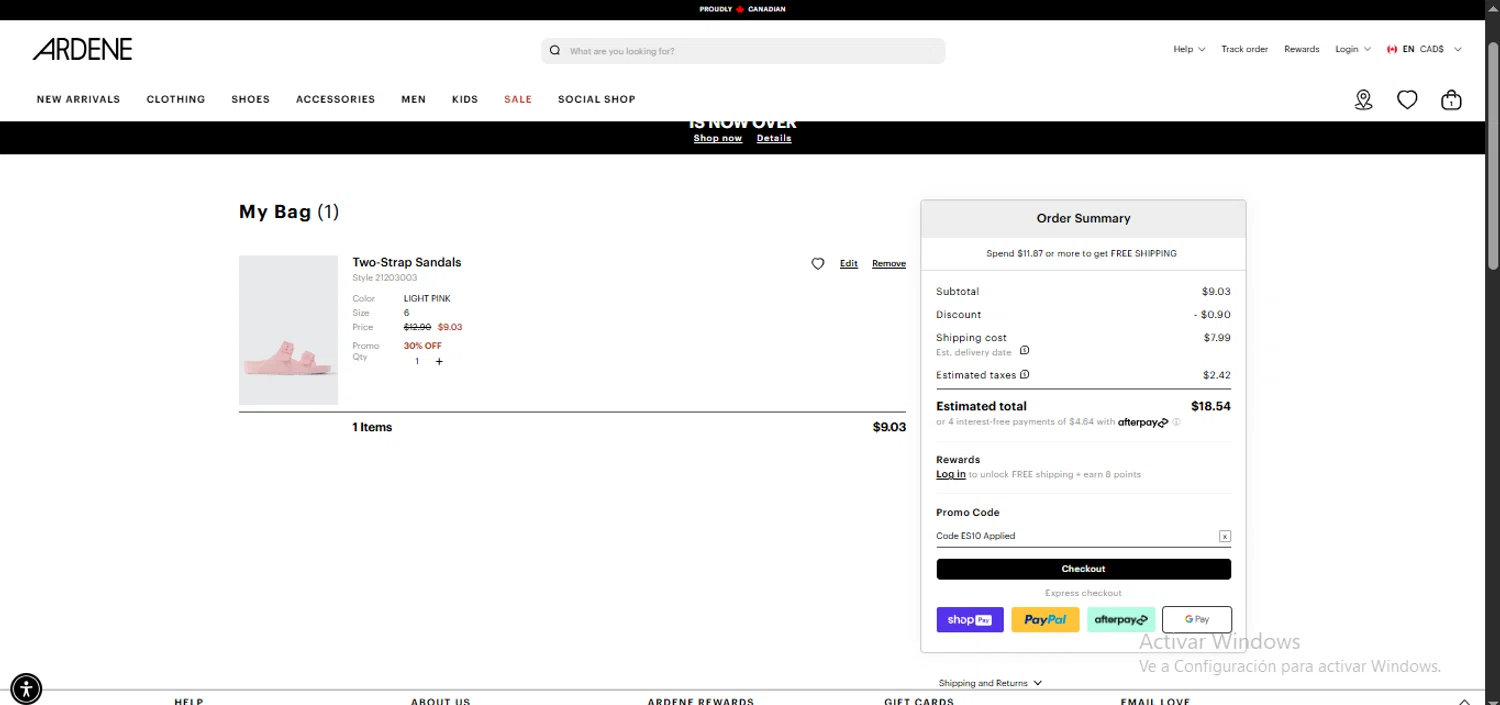Expand the Help dropdown
This screenshot has height=705, width=1500.
(1189, 49)
